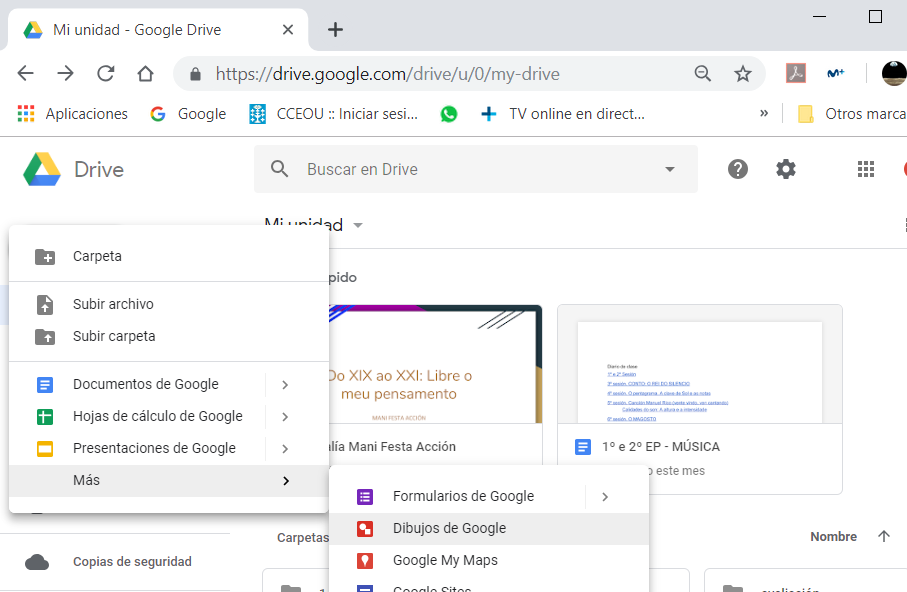907x592 pixels.
Task: Open the Adobe Acrobat extension icon
Action: click(x=796, y=74)
